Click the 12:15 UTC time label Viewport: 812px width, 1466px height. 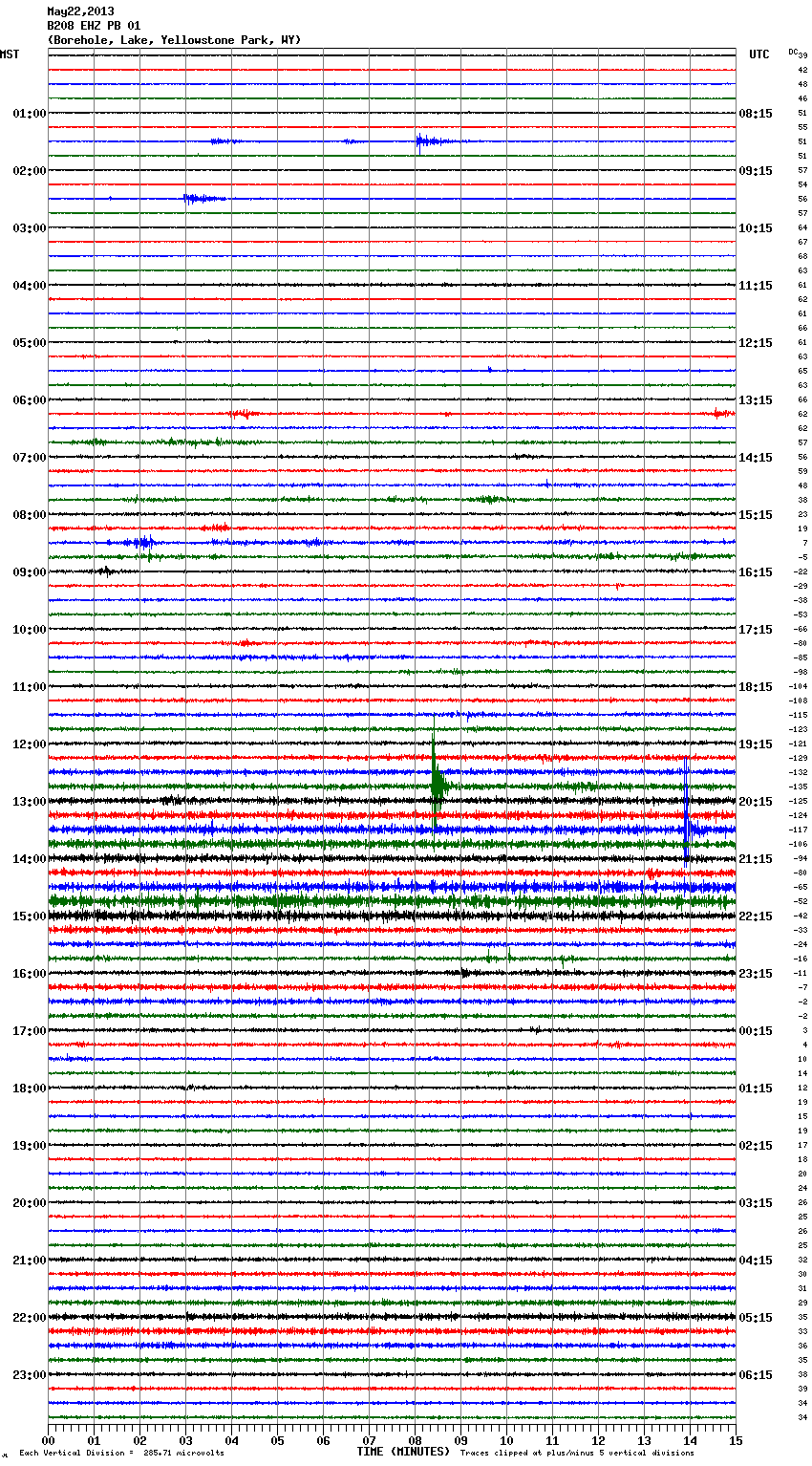[756, 343]
